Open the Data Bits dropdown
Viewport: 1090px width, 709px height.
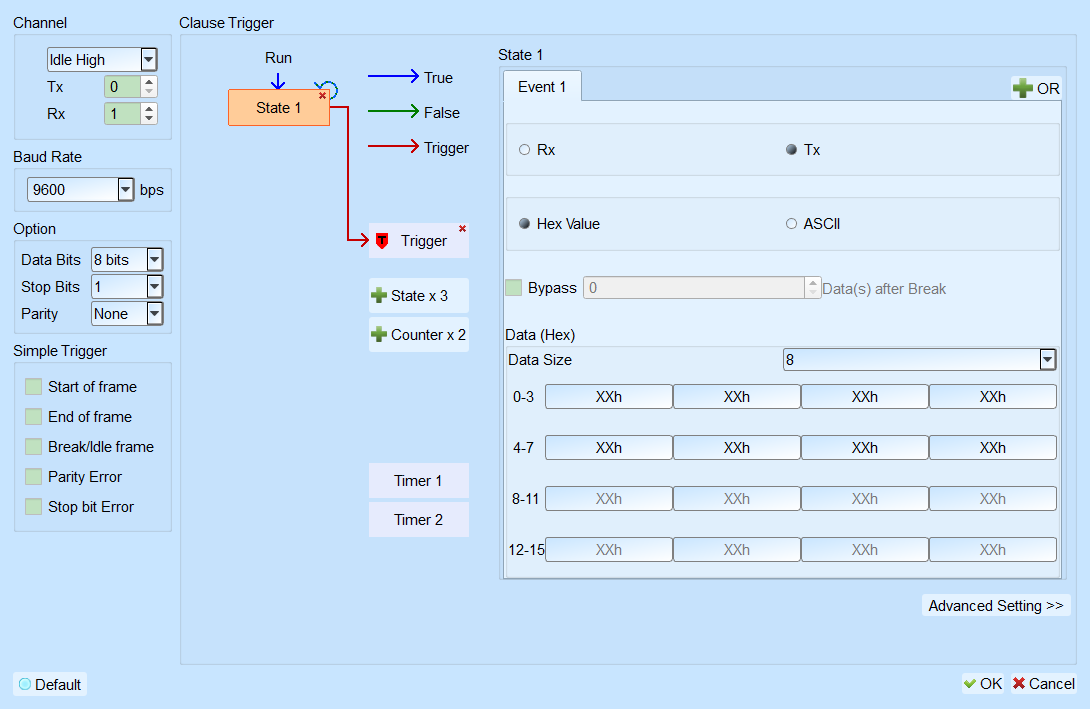[155, 259]
